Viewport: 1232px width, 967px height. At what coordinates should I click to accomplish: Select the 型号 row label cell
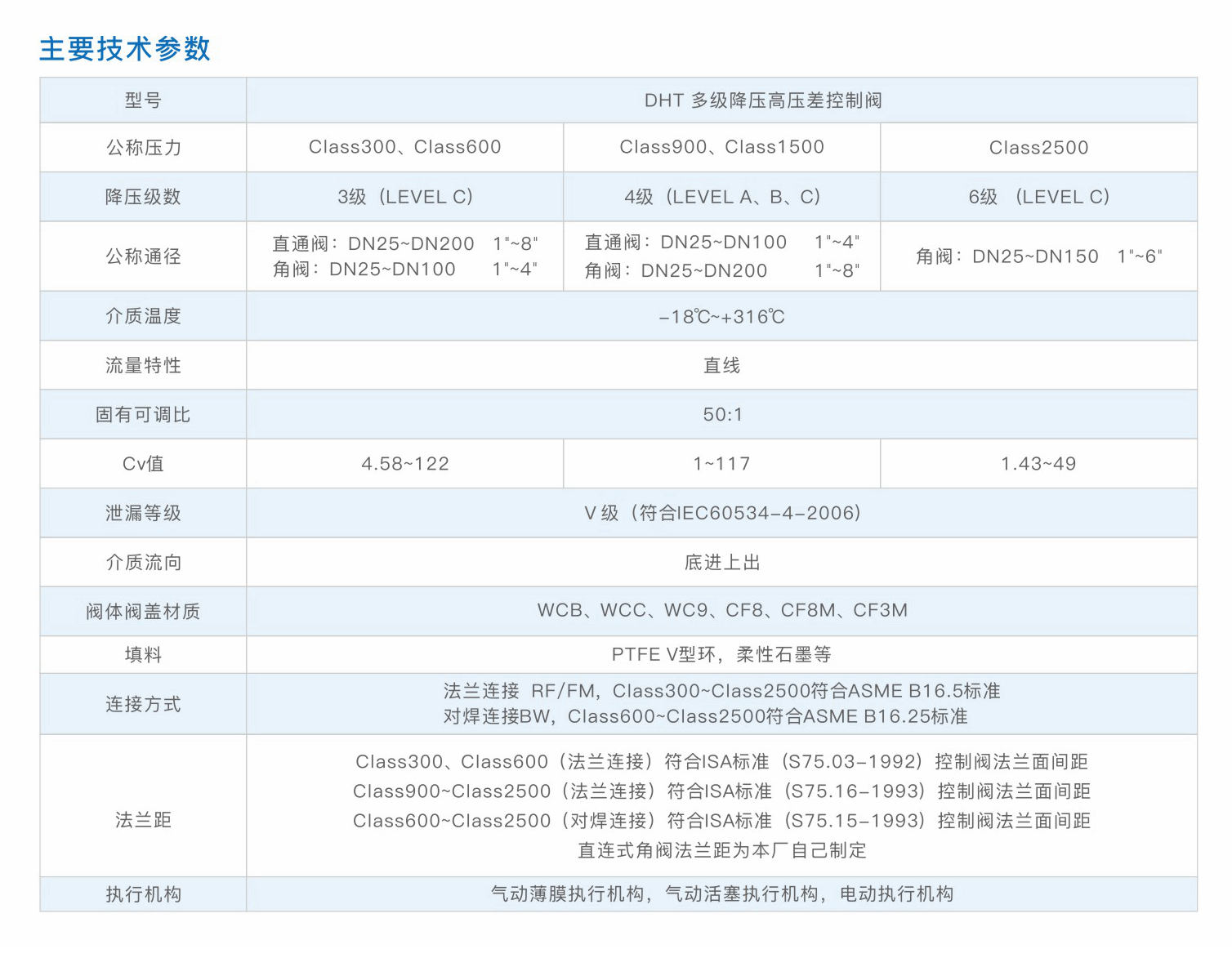point(143,100)
